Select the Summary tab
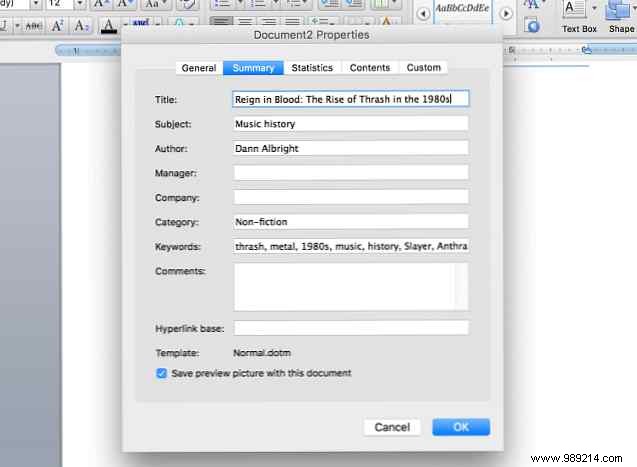This screenshot has height=467, width=637. coord(253,68)
